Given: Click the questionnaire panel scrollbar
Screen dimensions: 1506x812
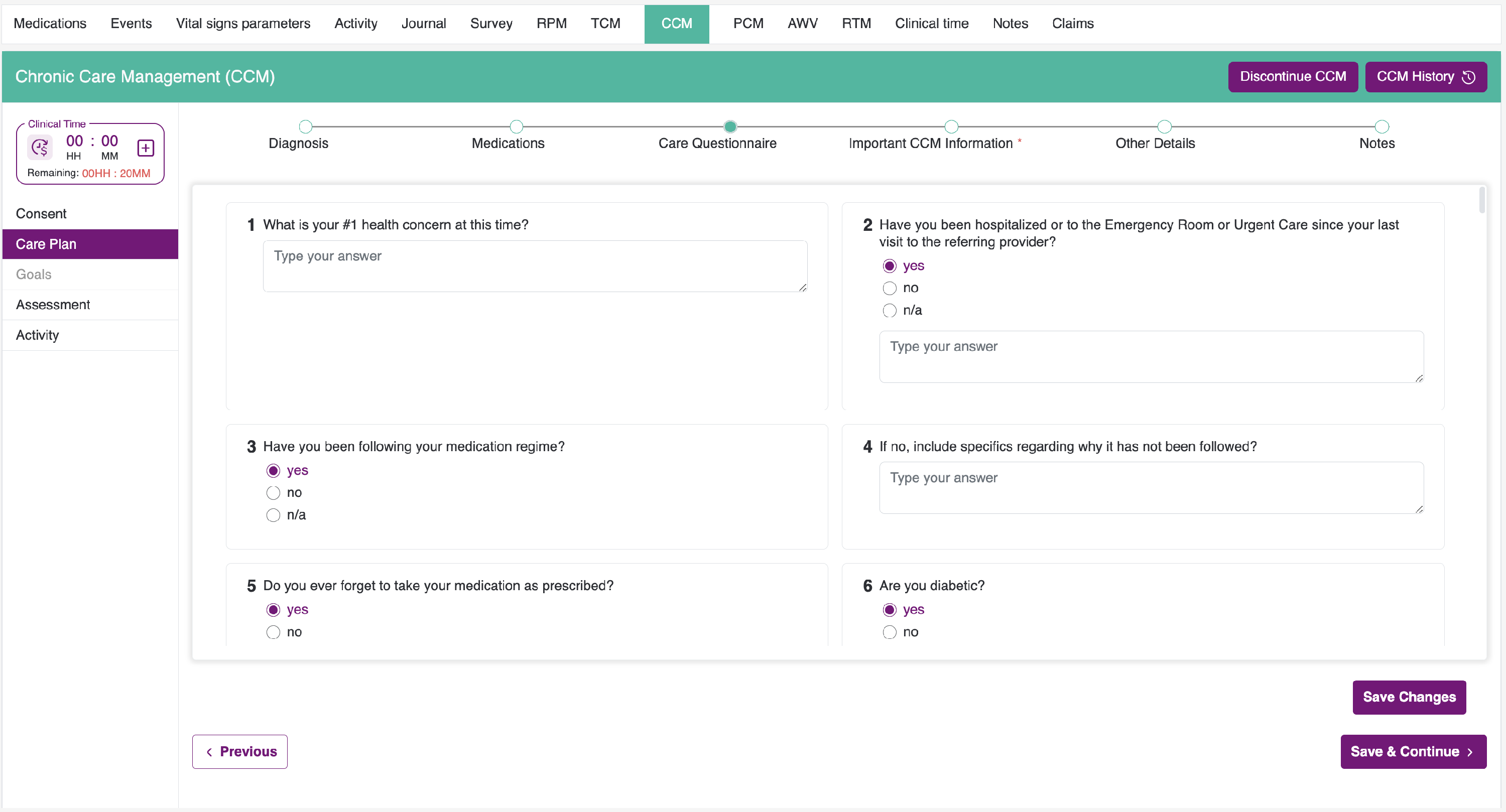Looking at the screenshot, I should 1481,201.
